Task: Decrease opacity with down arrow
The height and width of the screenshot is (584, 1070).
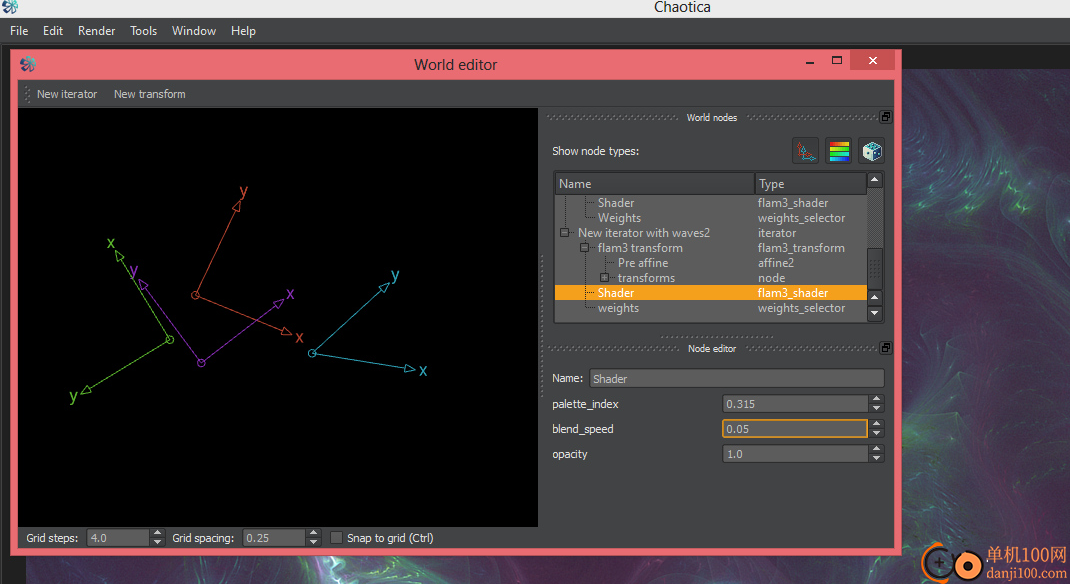Action: [877, 458]
